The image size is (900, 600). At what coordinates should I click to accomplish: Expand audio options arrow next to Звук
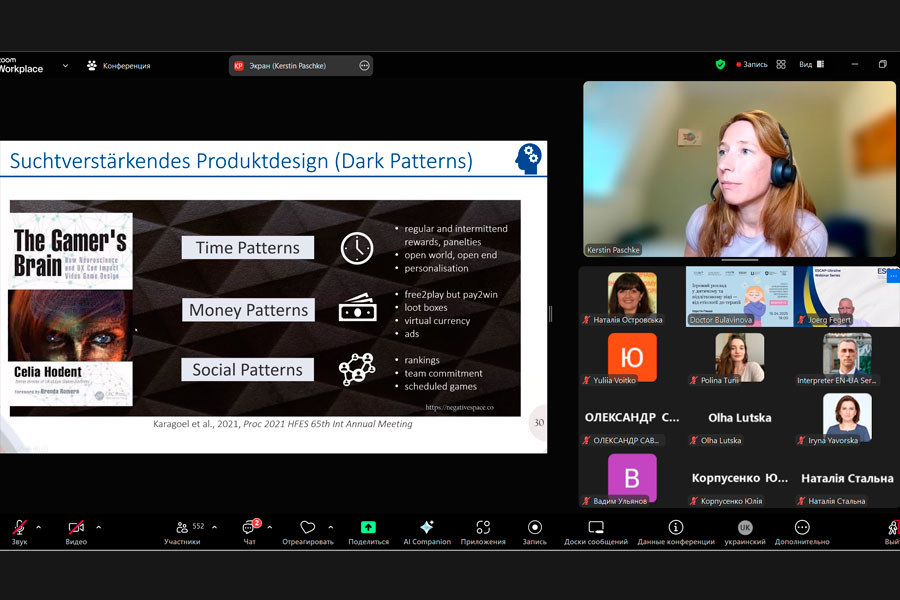click(x=39, y=527)
